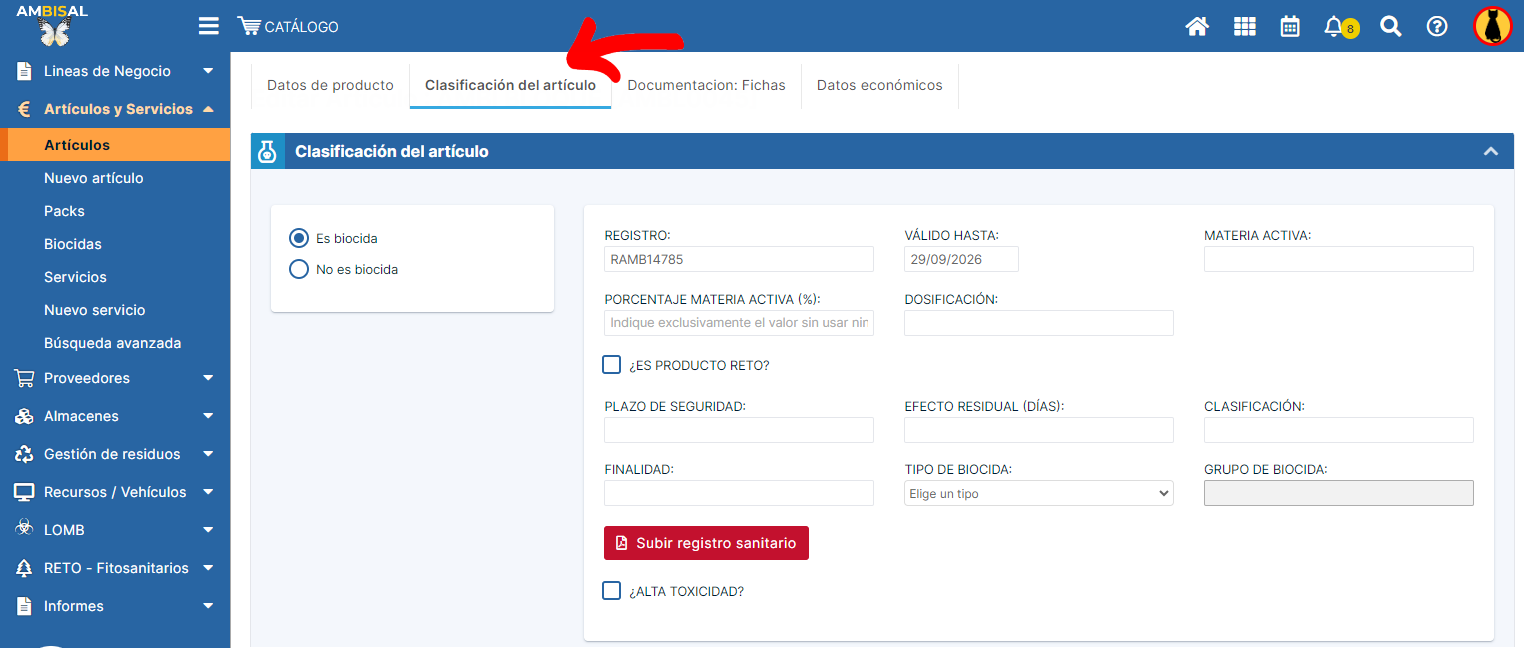Open the 'Datos económicos' tab
Viewport: 1524px width, 648px height.
click(x=879, y=85)
